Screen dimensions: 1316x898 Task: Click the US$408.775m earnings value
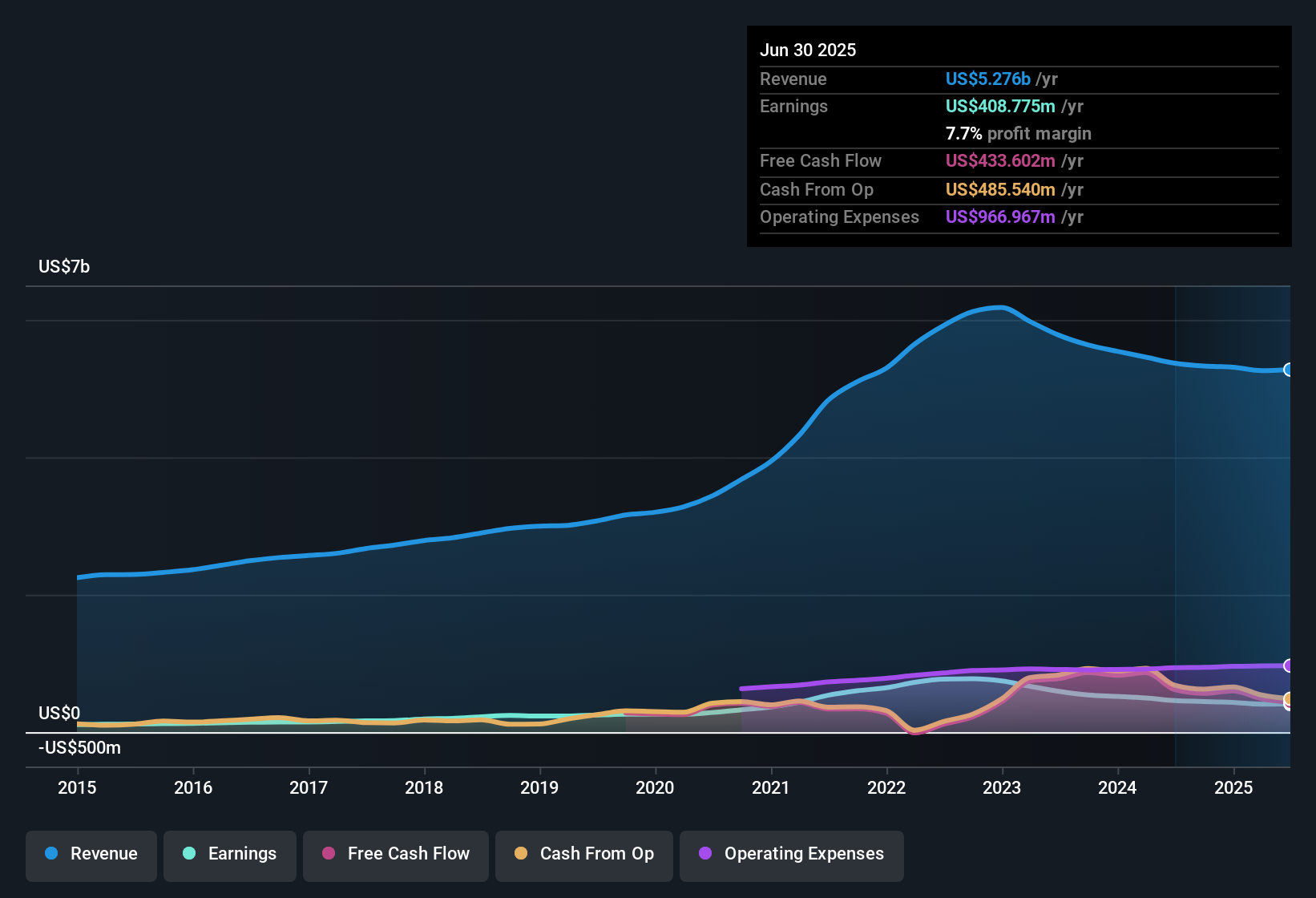pyautogui.click(x=1000, y=107)
